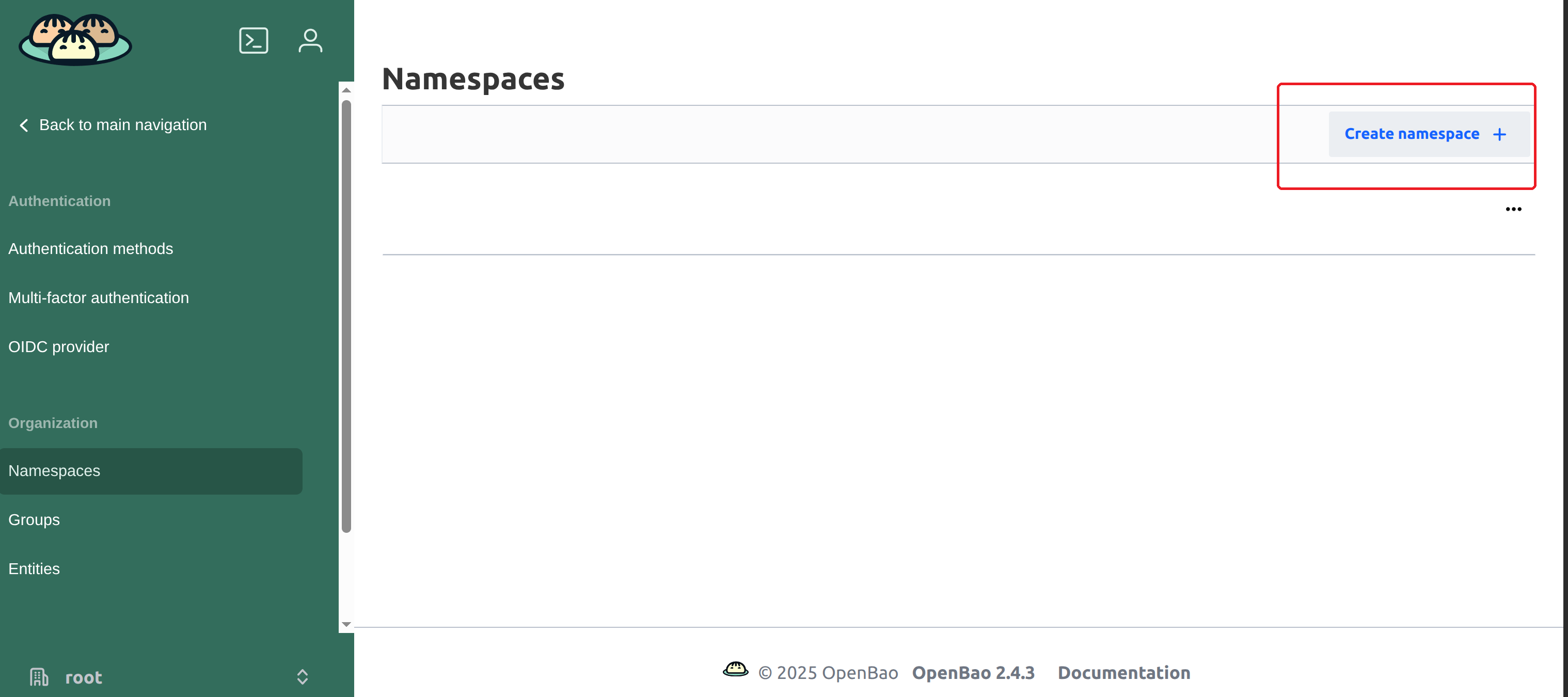
Task: Expand the root namespace picker
Action: 302,677
